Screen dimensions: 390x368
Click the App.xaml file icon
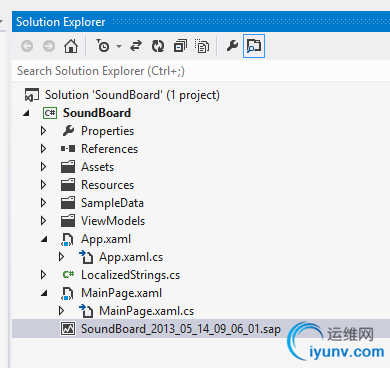tap(68, 239)
